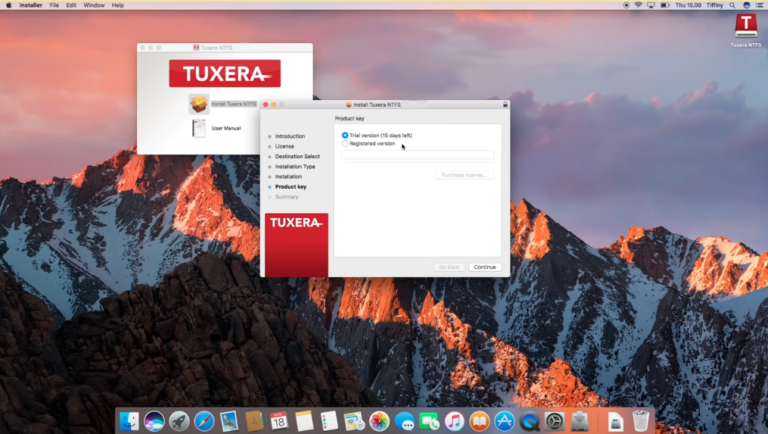This screenshot has height=434, width=768.
Task: Open Mail from the Dock
Action: pos(229,421)
